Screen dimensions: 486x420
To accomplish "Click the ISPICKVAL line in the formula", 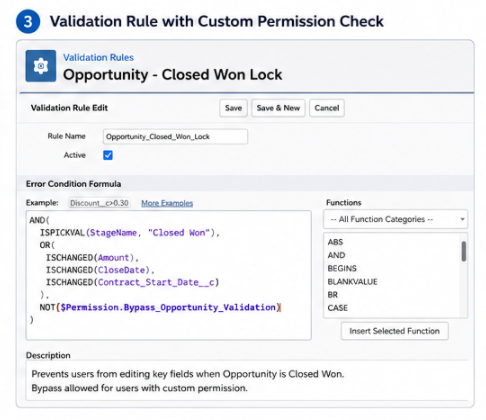I will point(130,233).
